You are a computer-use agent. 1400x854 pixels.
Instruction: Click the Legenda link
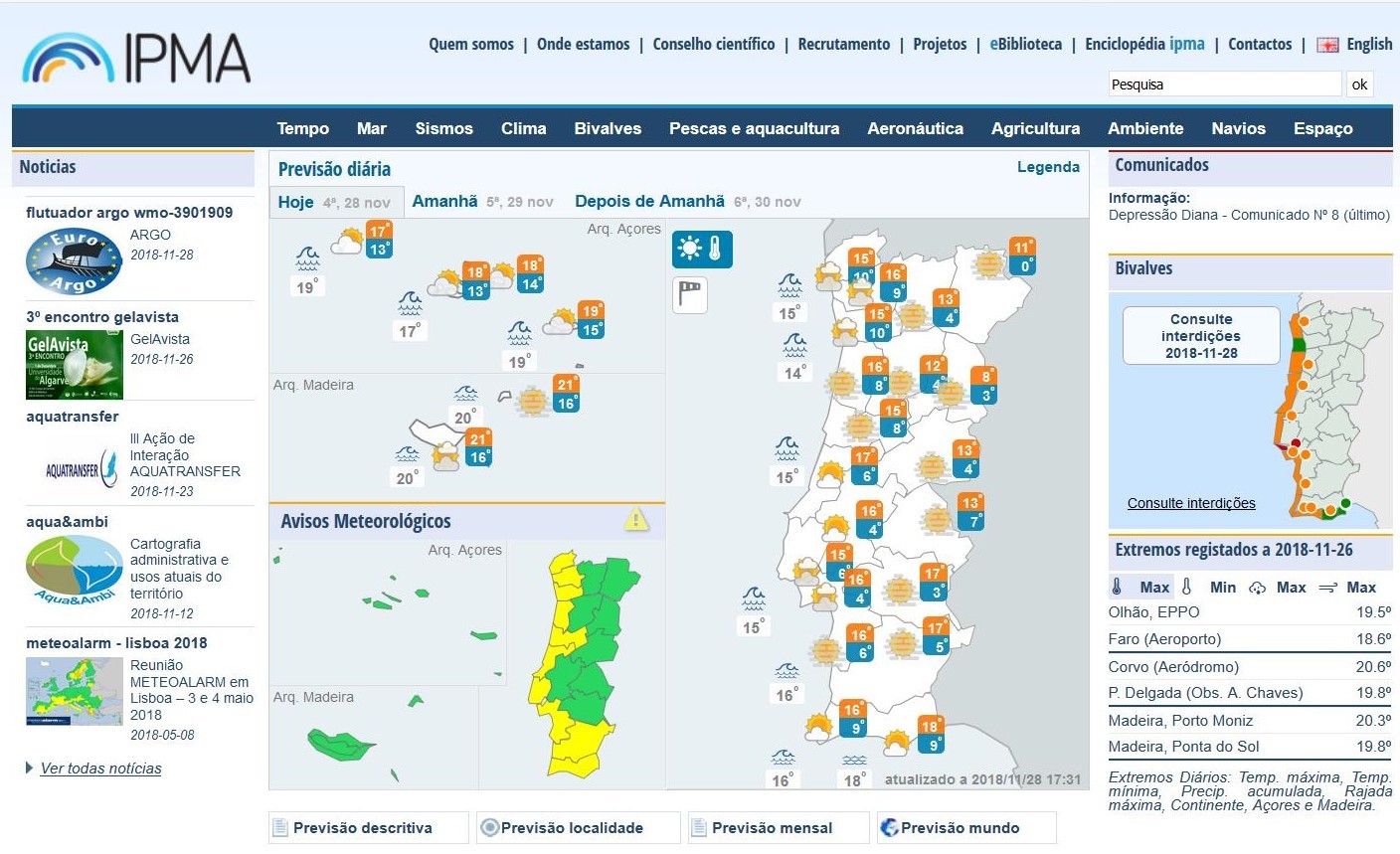pos(1048,167)
